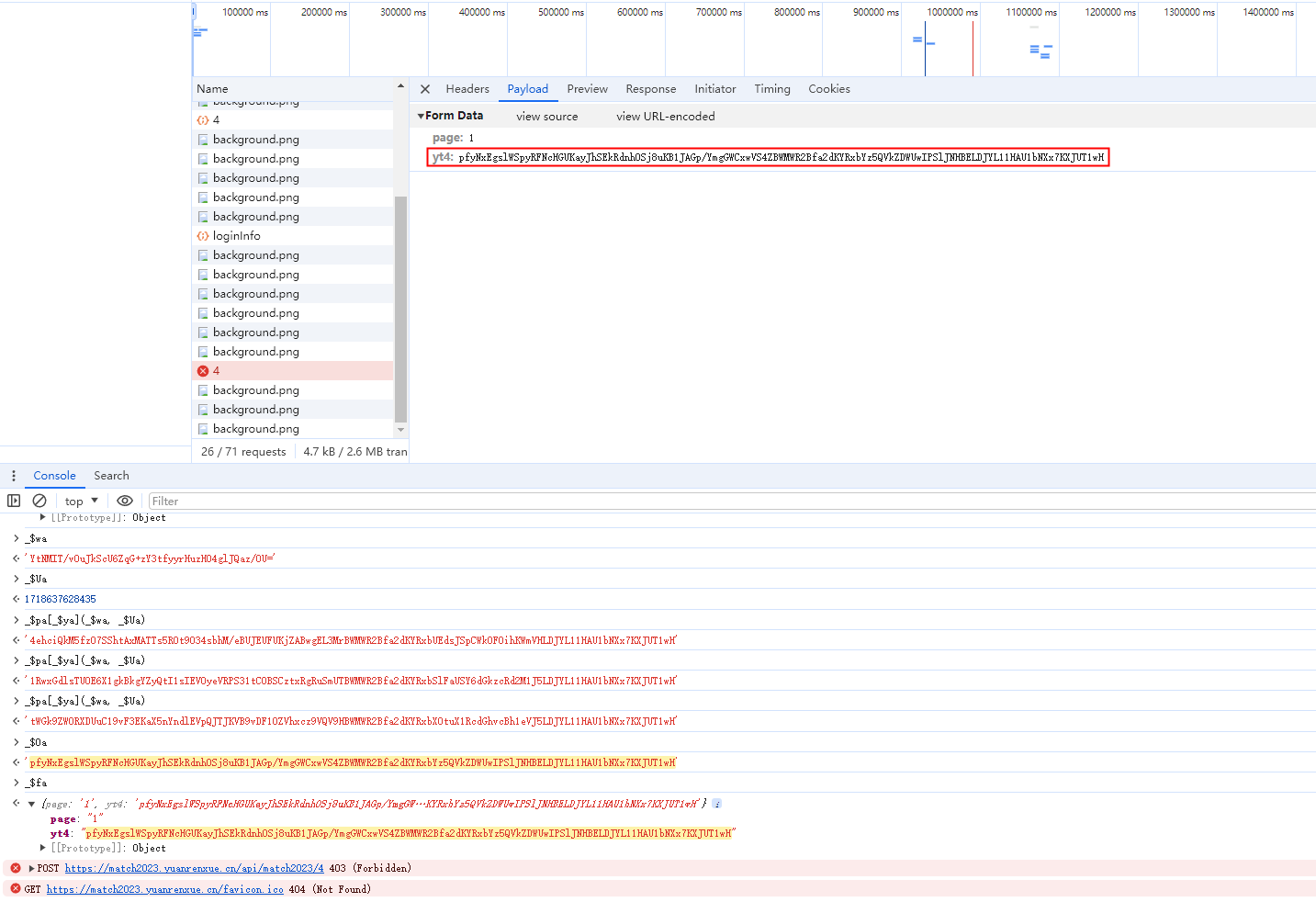Image resolution: width=1316 pixels, height=902 pixels.
Task: Collapse the logged {page, yt4} object
Action: tap(32, 804)
